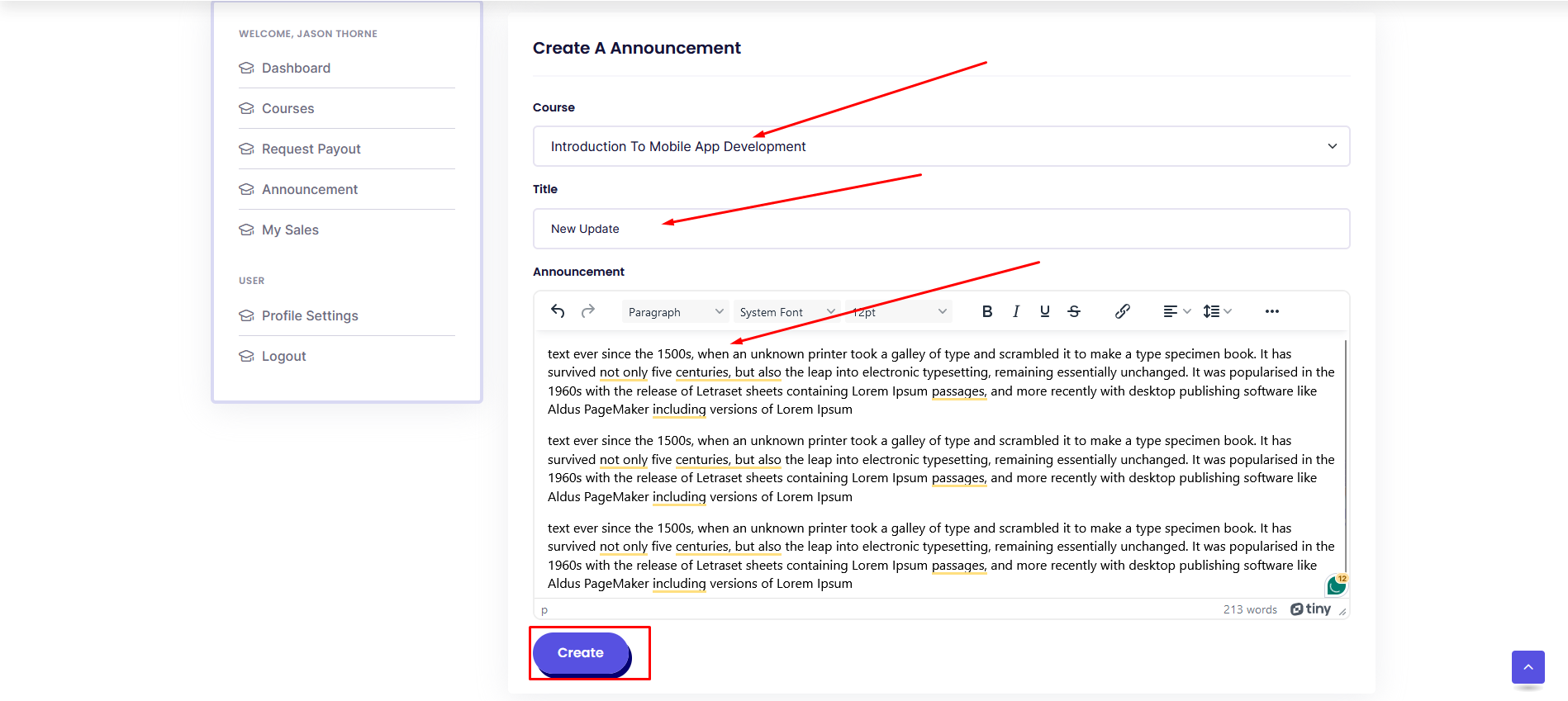Click the p element path in statusbar

[x=544, y=610]
